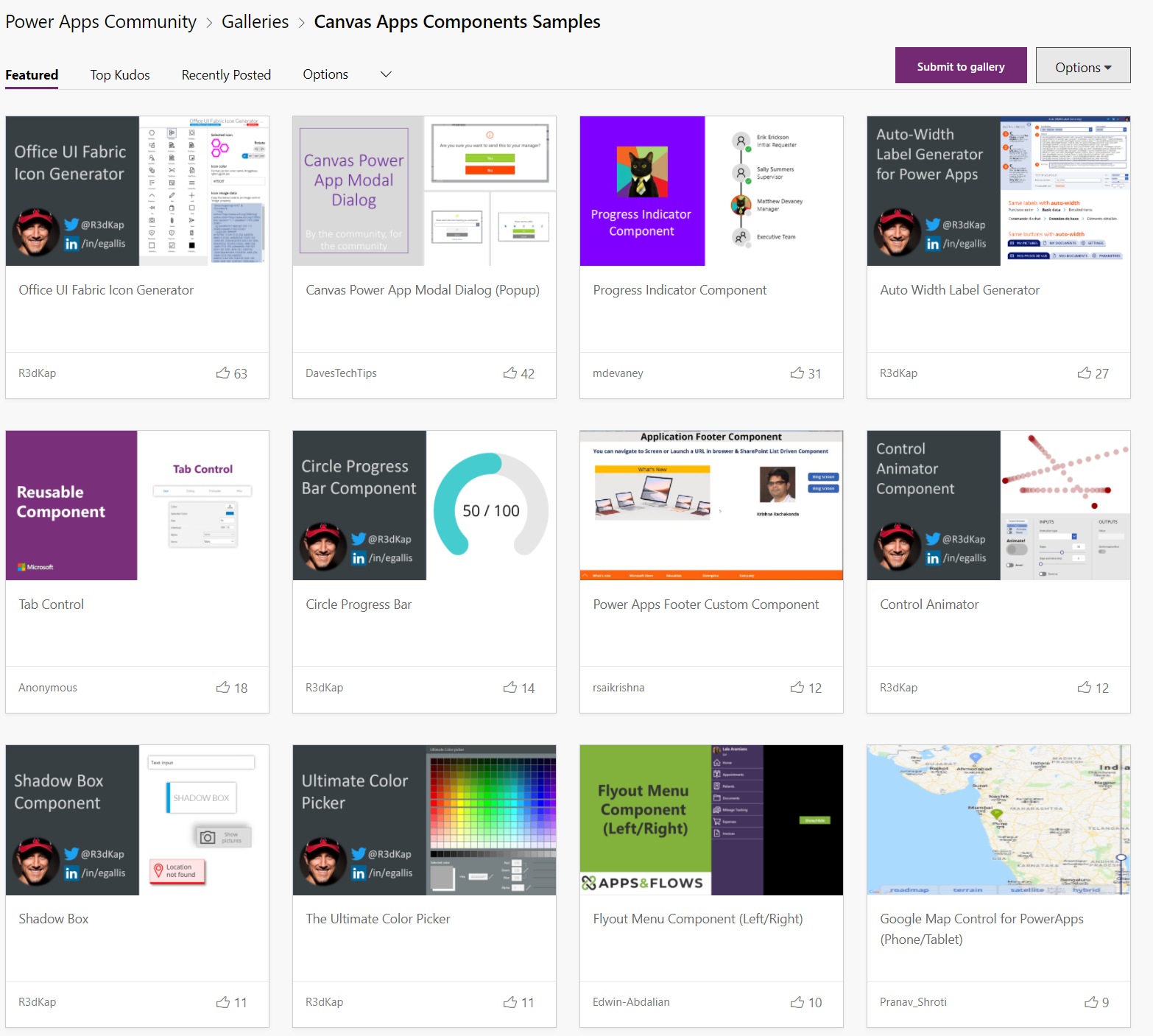
Task: Open the Control Animator post
Action: click(x=929, y=604)
